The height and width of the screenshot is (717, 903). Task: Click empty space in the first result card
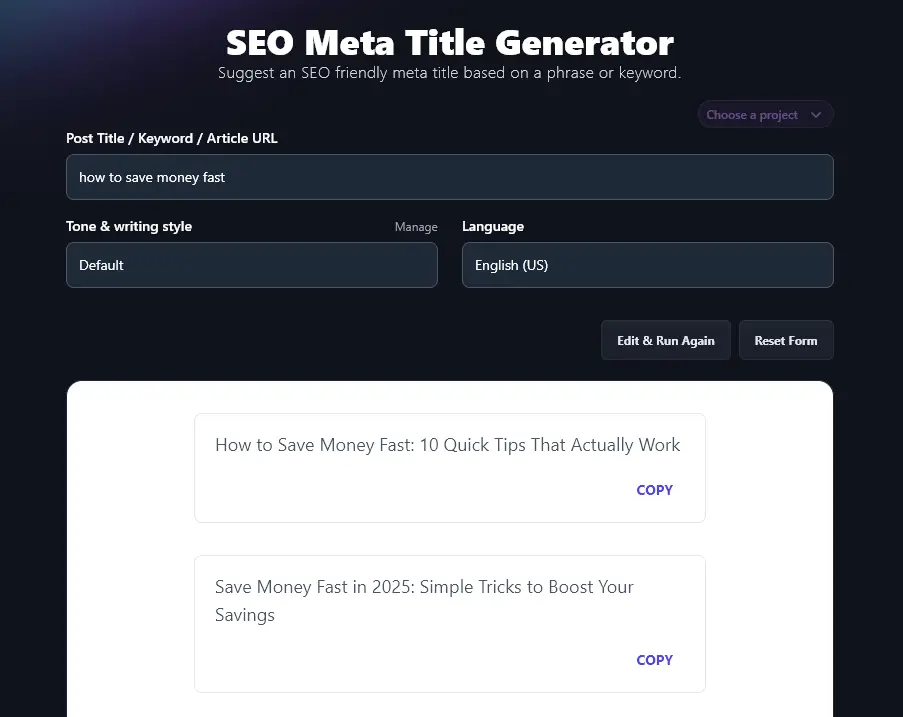(400, 492)
